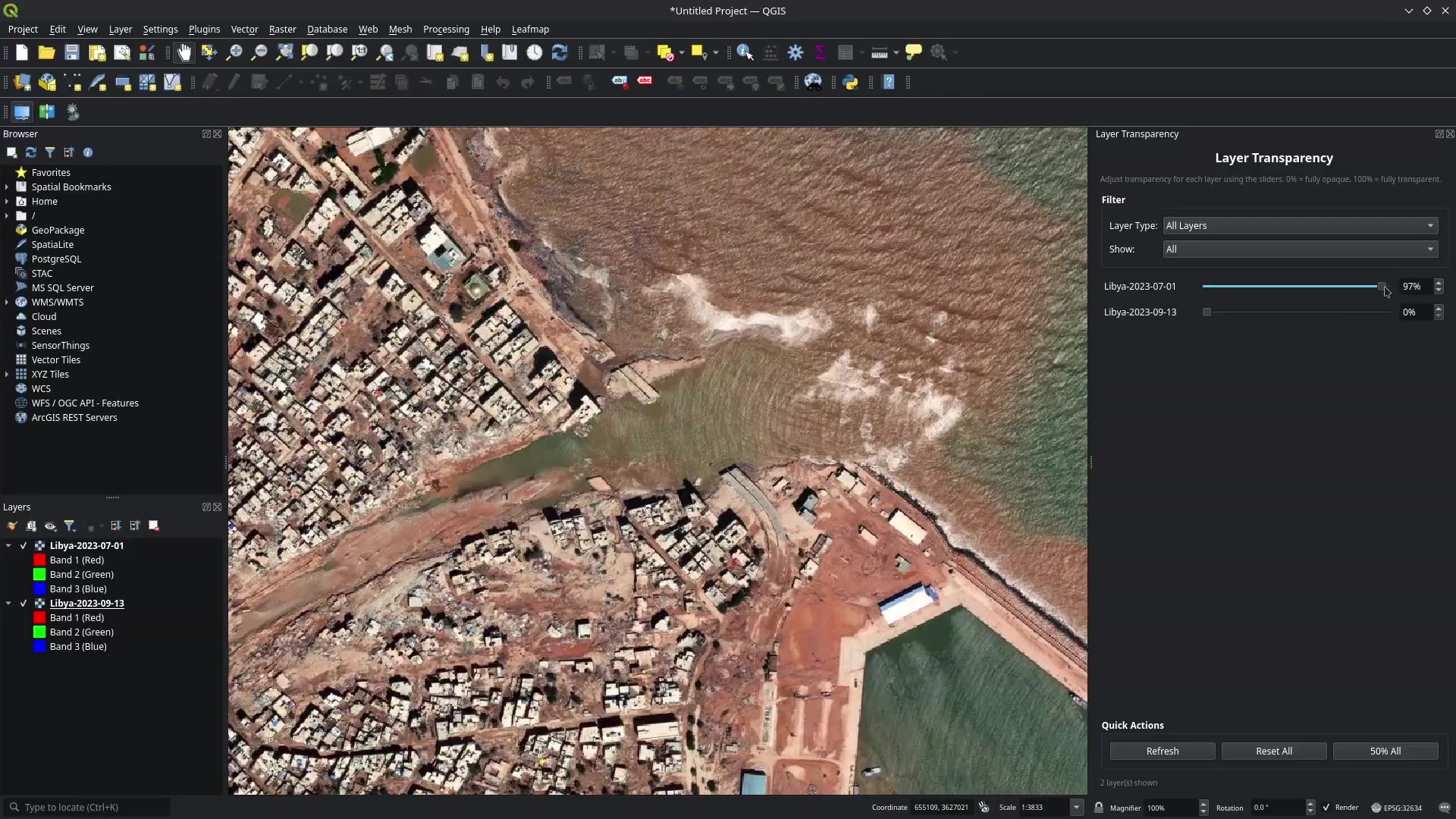Expand the Spatial Bookmarks tree item

[7, 187]
